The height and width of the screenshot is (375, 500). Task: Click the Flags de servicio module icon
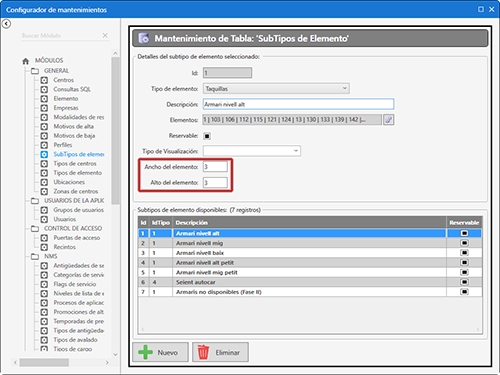click(44, 284)
